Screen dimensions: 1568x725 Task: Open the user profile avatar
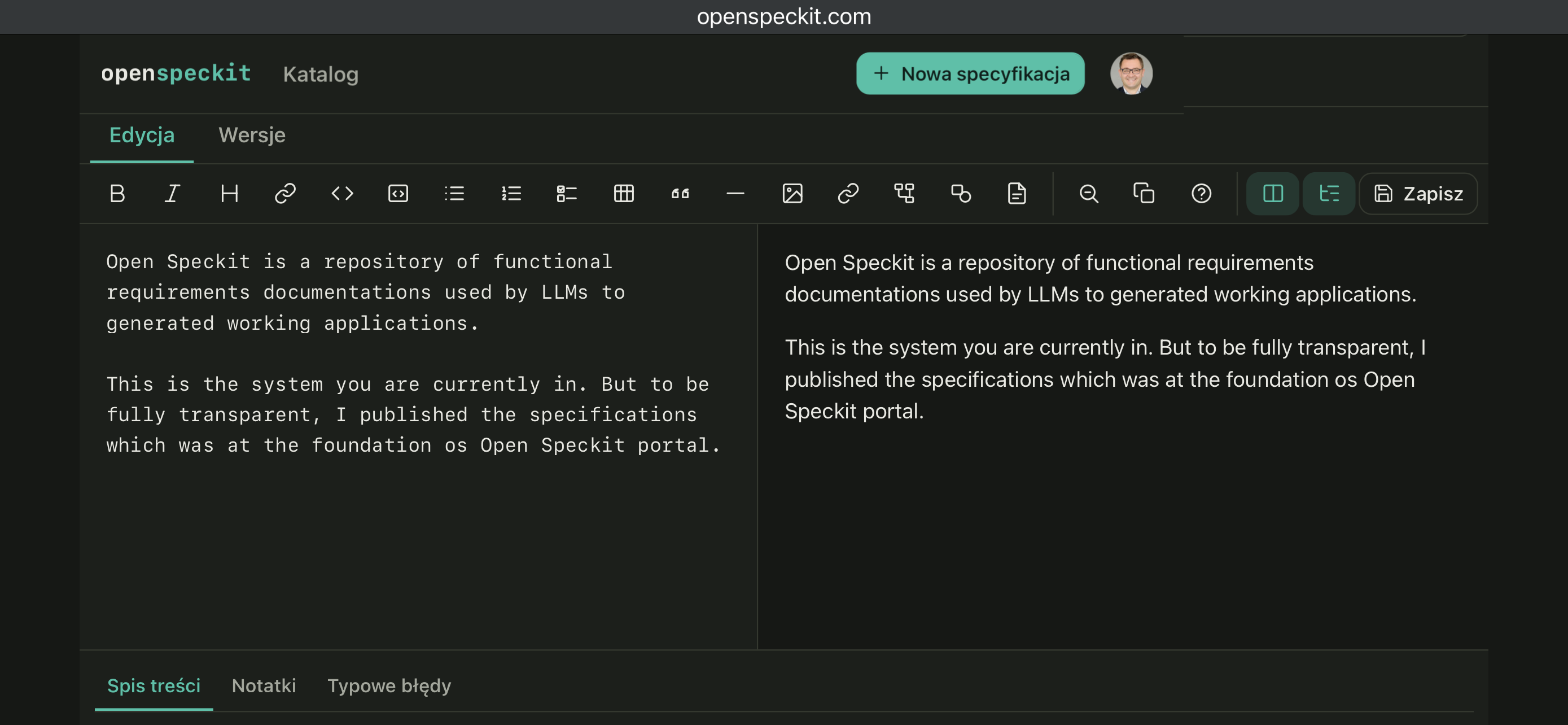[x=1132, y=73]
